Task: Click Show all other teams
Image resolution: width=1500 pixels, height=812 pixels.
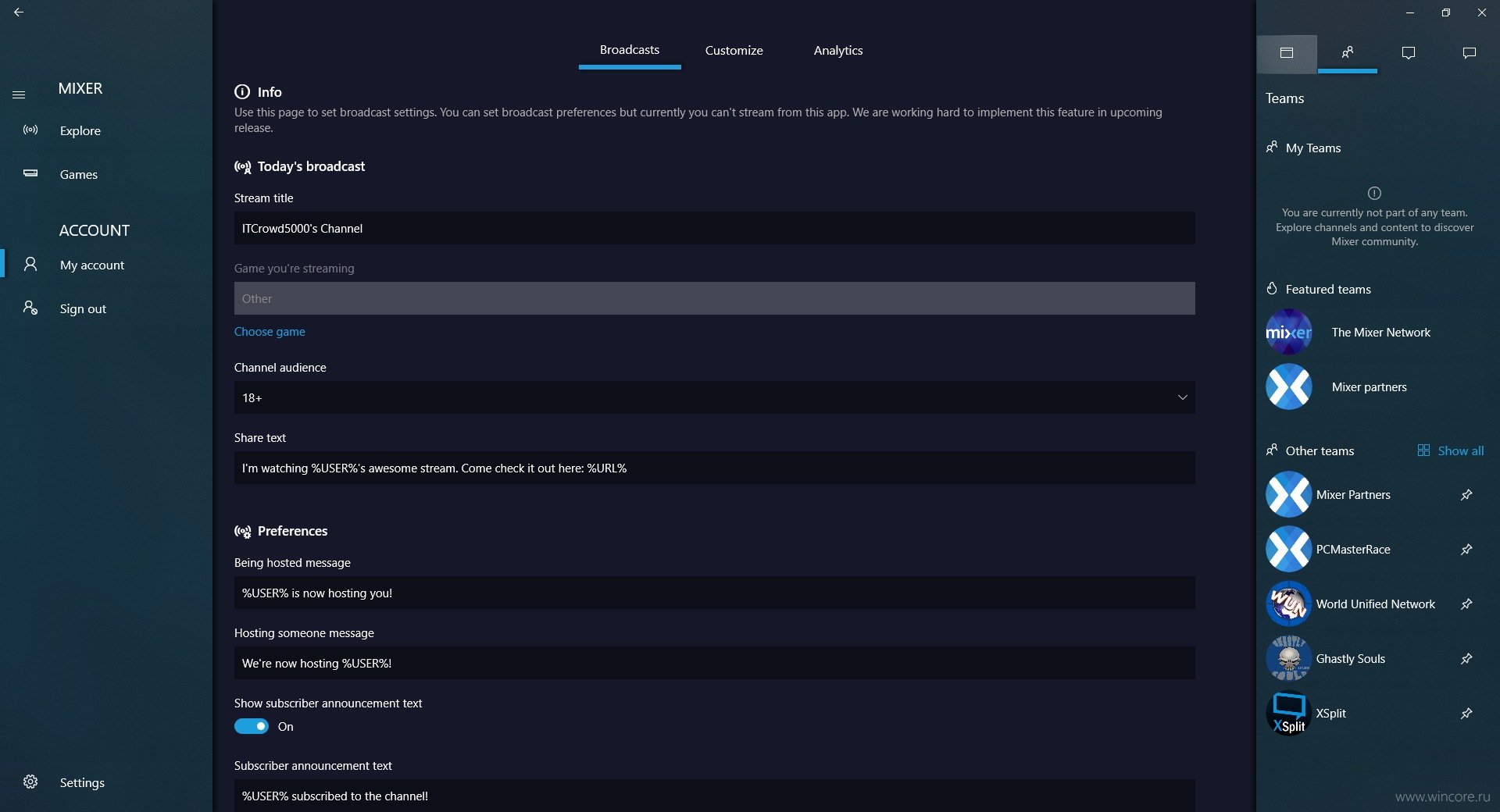Action: coord(1451,451)
